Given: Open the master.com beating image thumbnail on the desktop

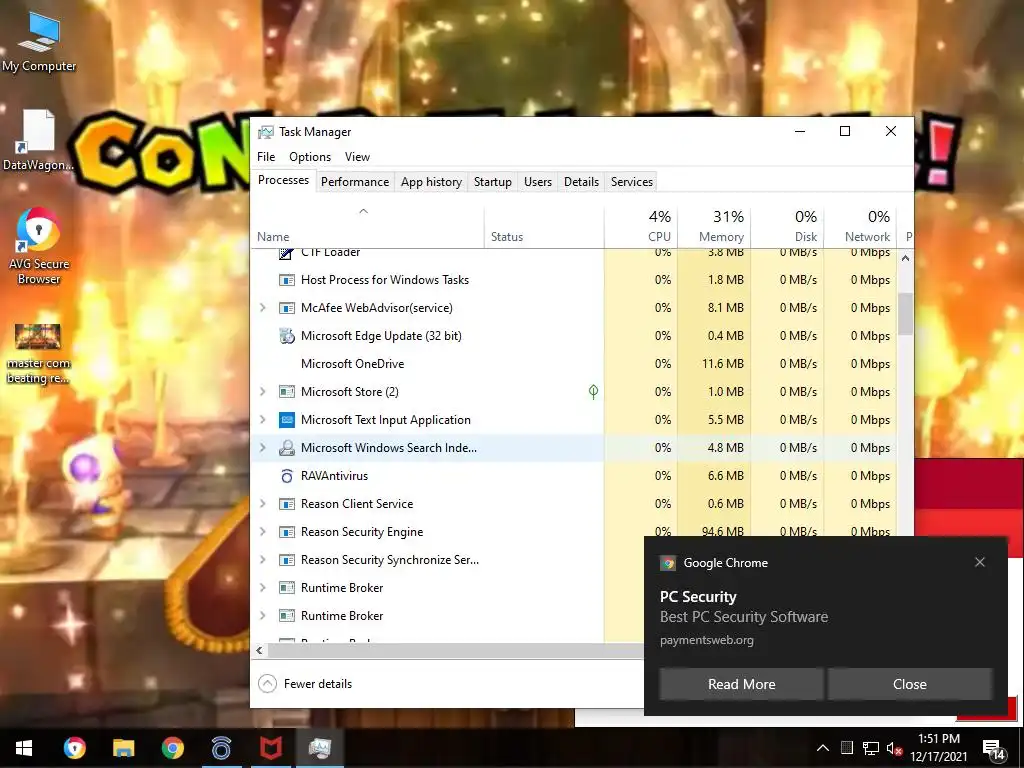Looking at the screenshot, I should click(x=38, y=353).
